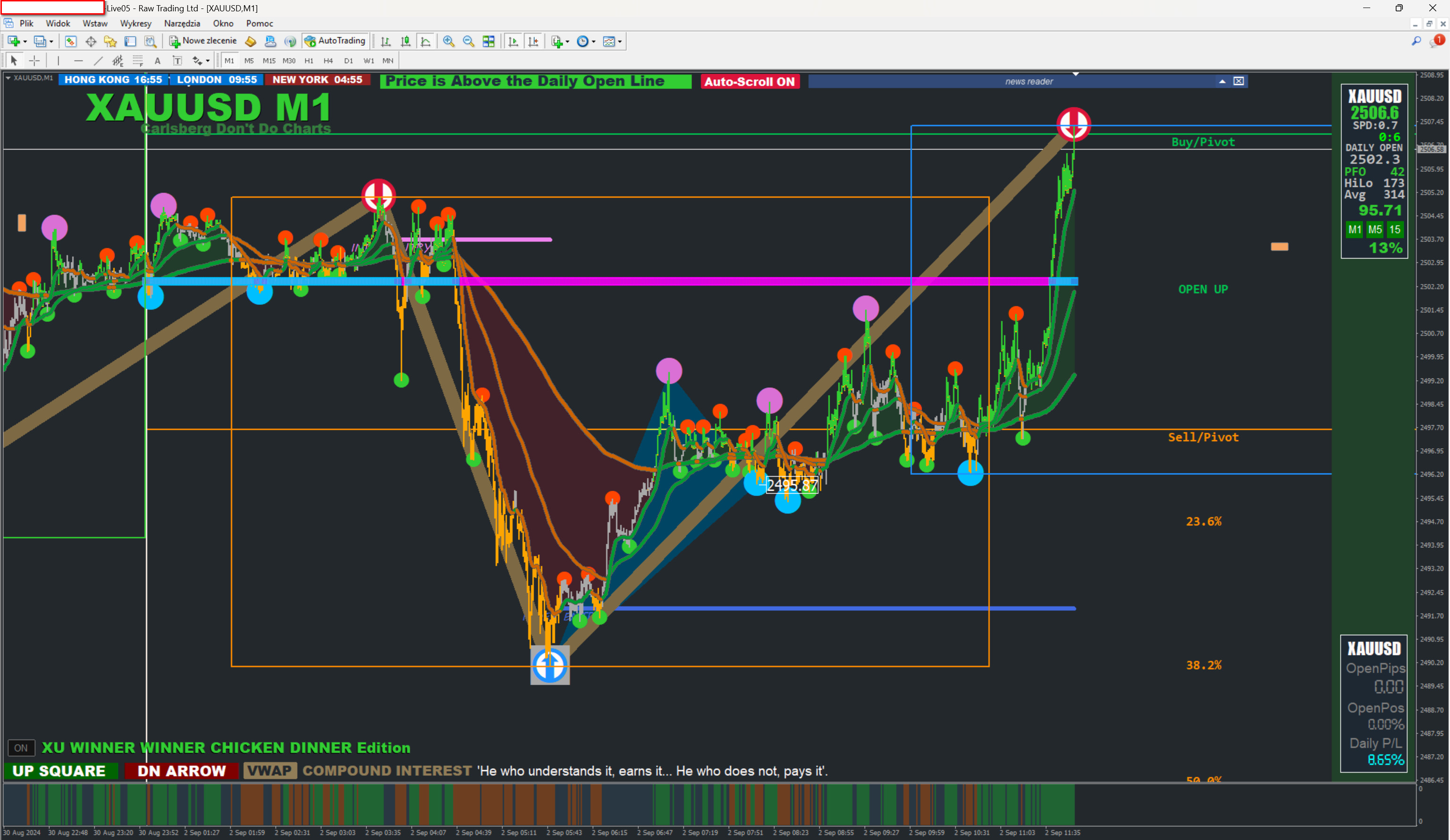This screenshot has width=1450, height=840.
Task: Toggle the Auto-Scroll ON indicator
Action: click(749, 82)
